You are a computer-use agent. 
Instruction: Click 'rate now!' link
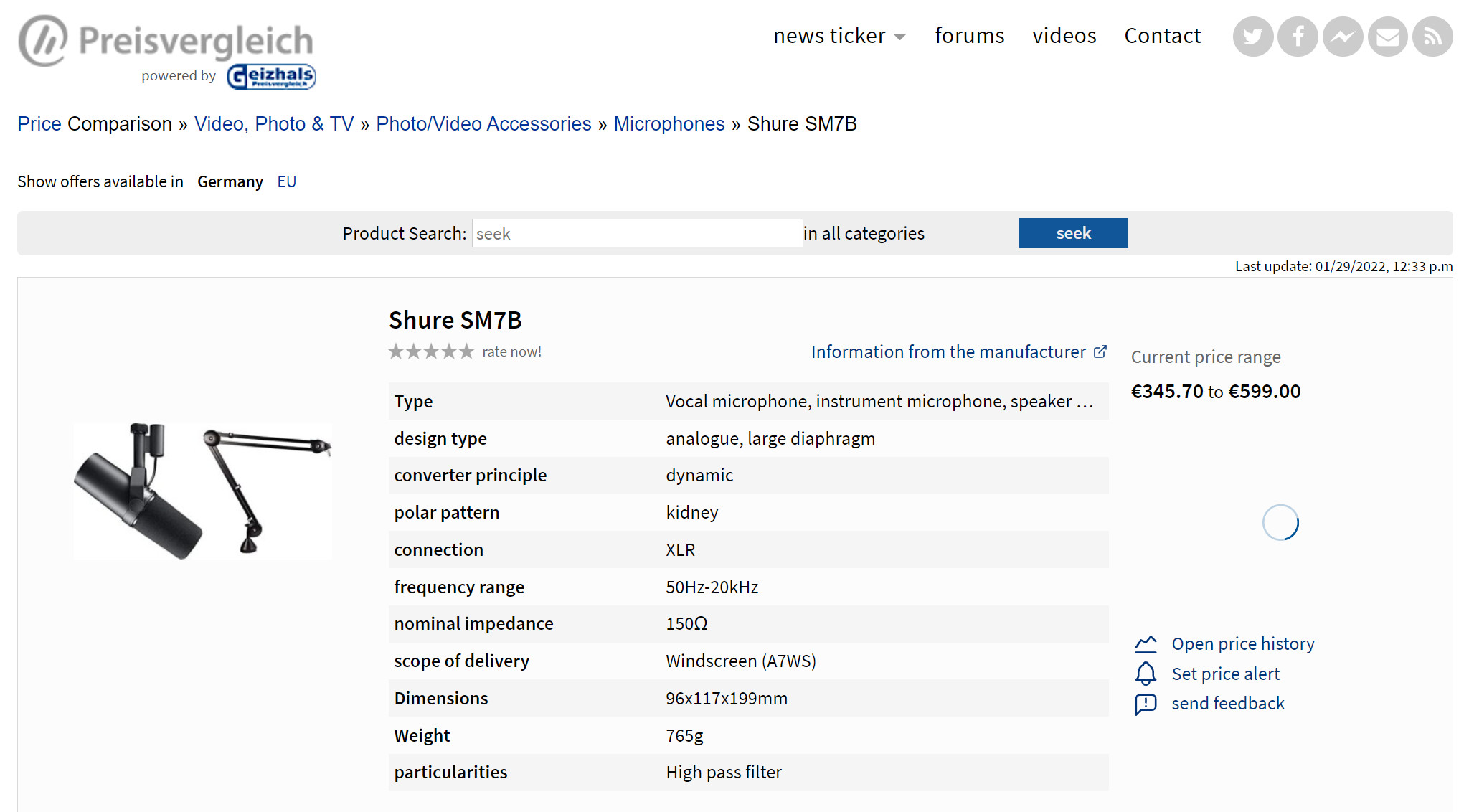coord(511,351)
